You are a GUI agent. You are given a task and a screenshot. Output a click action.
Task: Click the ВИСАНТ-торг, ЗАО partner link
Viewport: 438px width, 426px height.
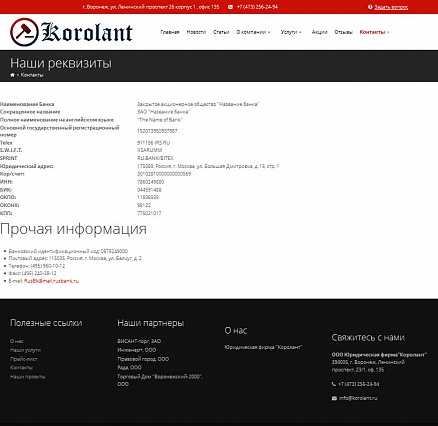click(139, 341)
